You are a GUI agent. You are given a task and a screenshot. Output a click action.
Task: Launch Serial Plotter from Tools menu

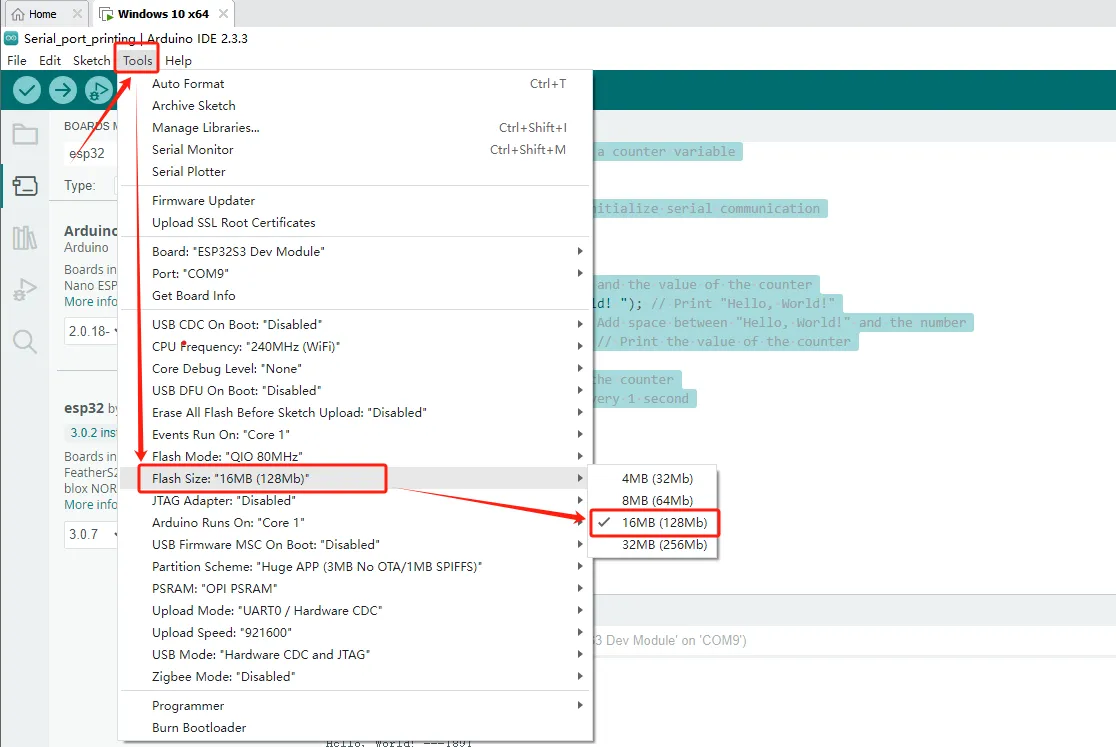355,171
